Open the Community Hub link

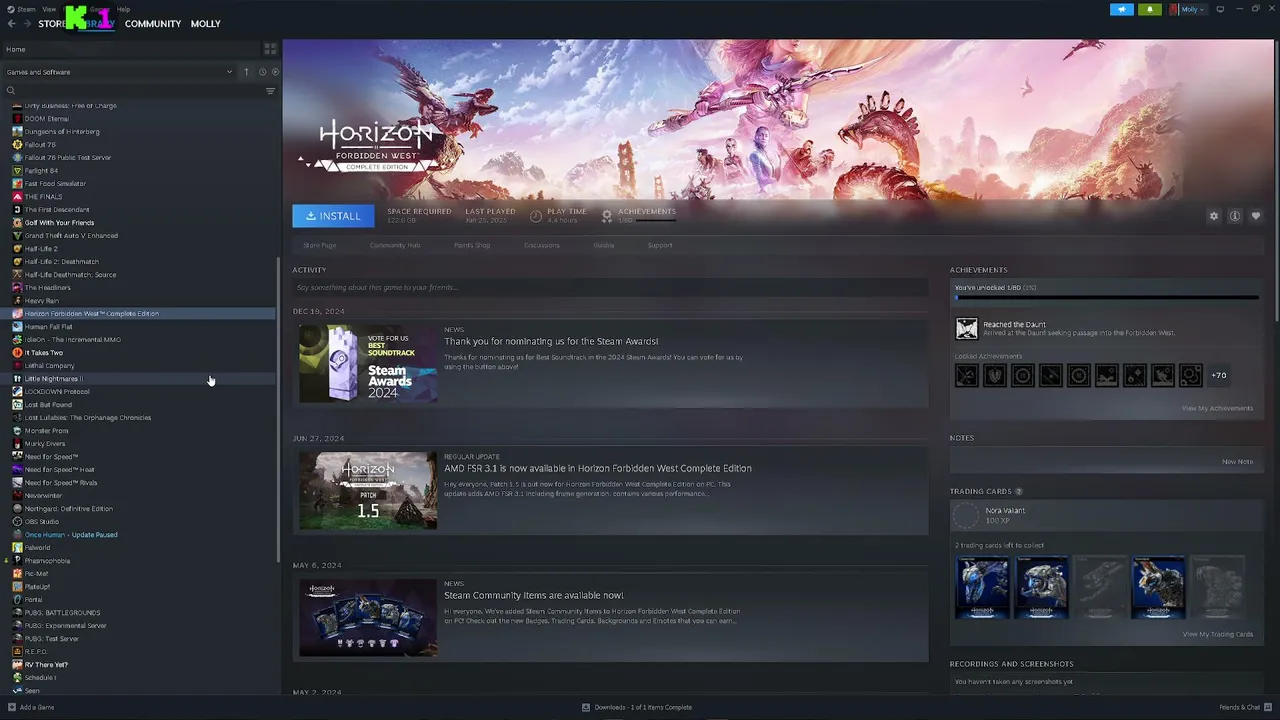(395, 245)
